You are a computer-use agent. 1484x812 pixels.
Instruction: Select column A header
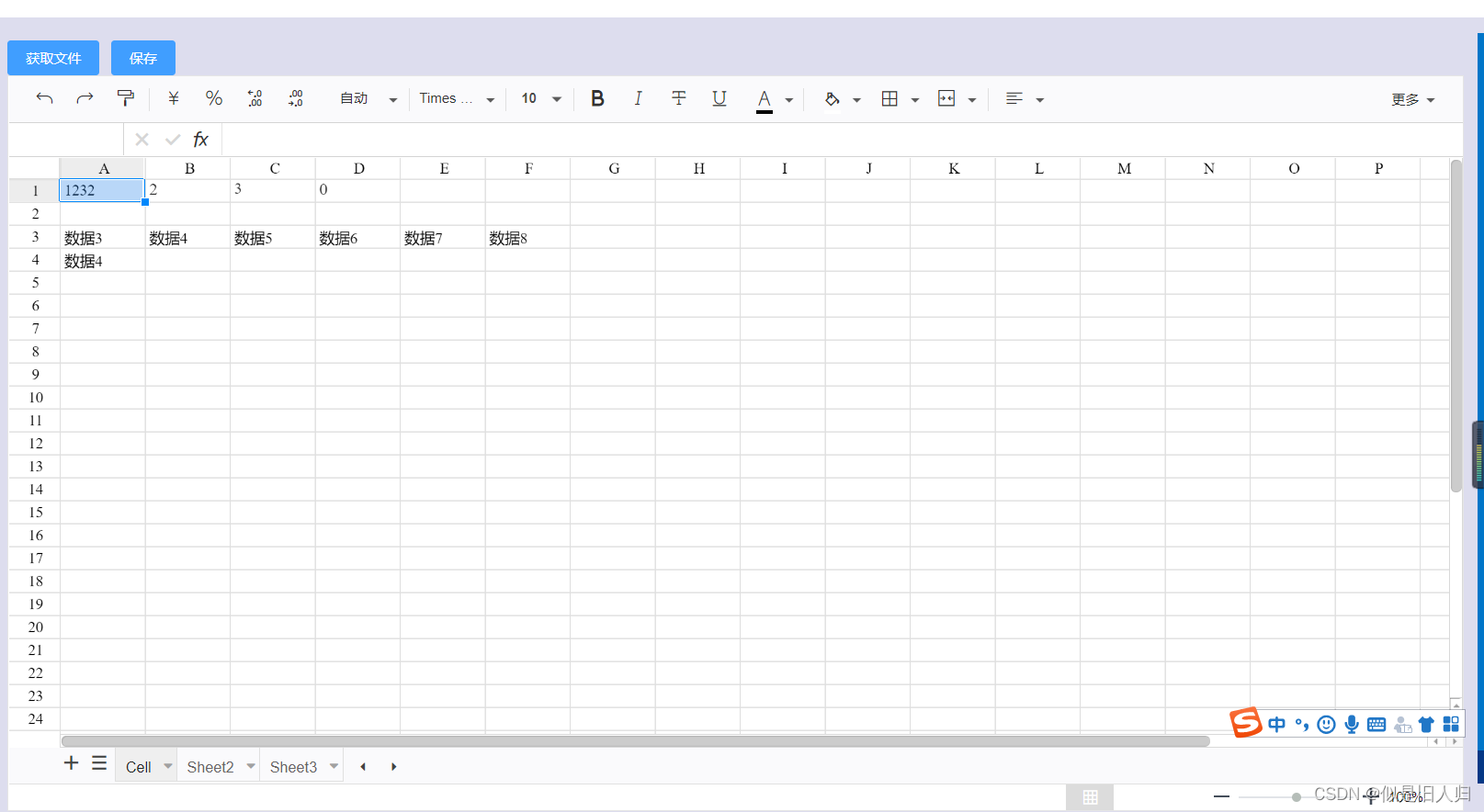[103, 168]
